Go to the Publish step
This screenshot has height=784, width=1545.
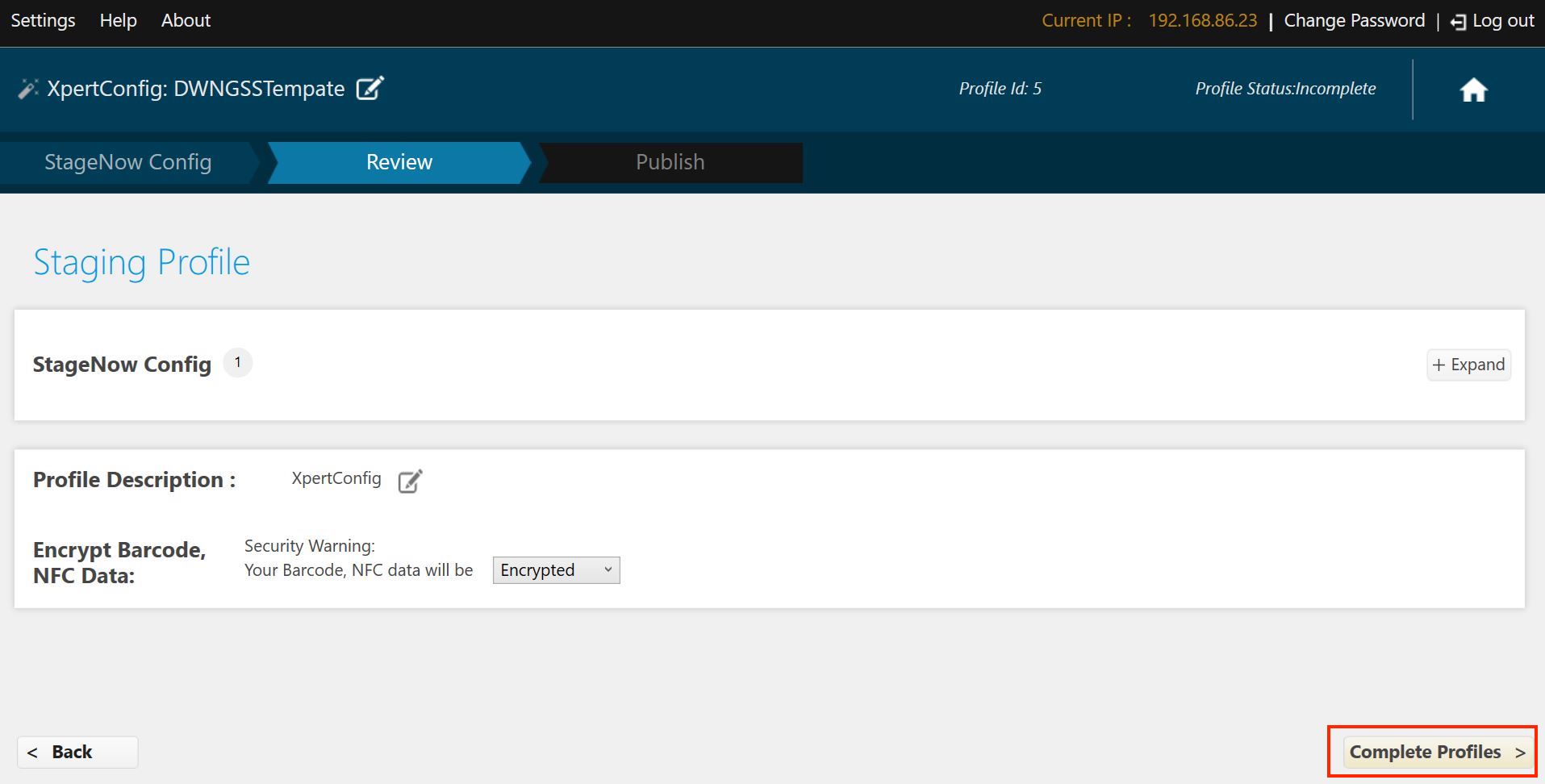pos(670,162)
